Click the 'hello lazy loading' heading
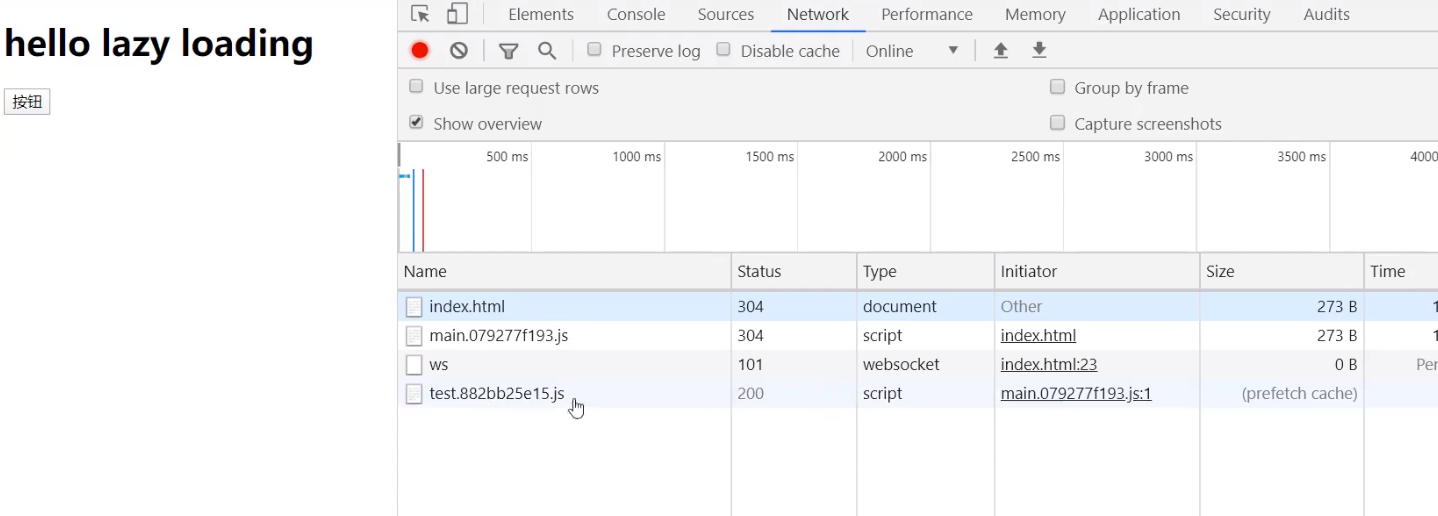 pos(159,44)
